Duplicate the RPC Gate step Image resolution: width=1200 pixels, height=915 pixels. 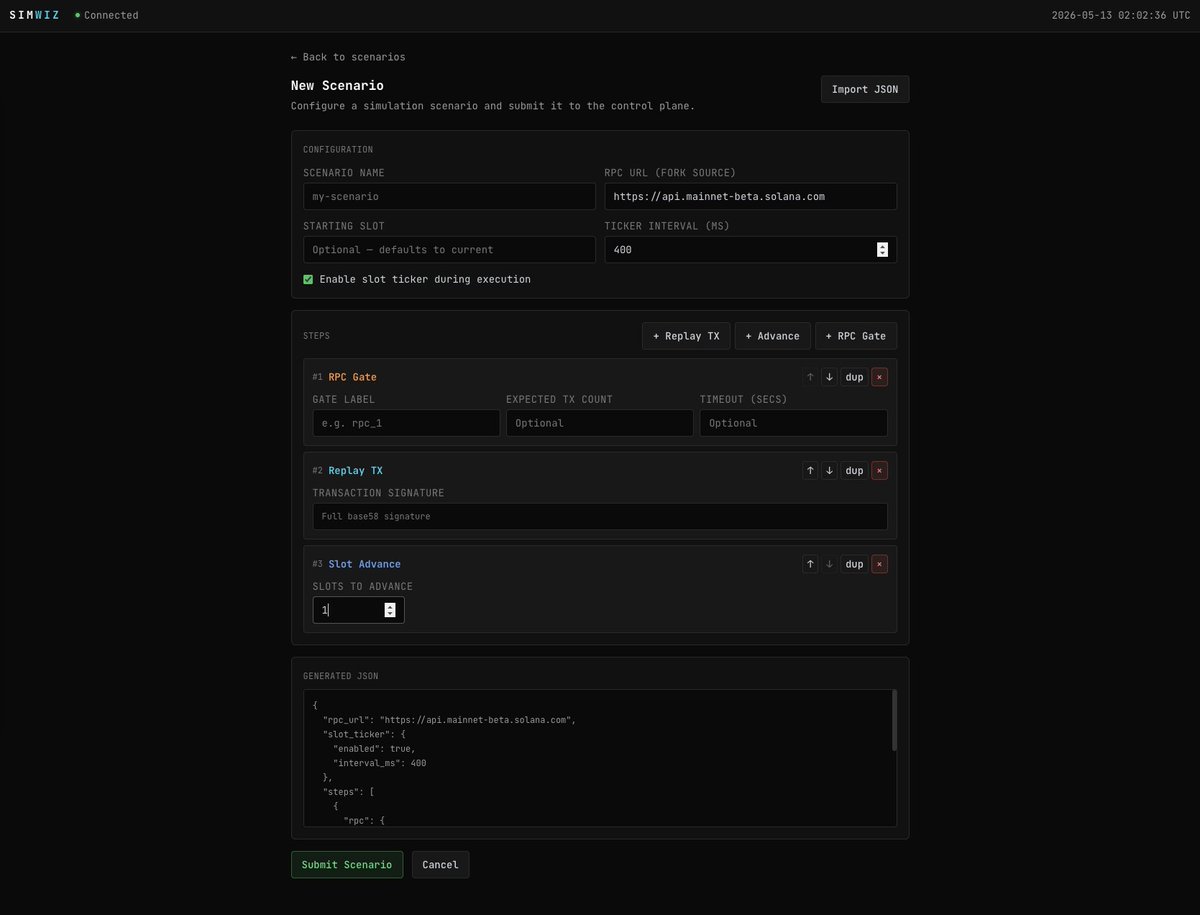pos(854,377)
